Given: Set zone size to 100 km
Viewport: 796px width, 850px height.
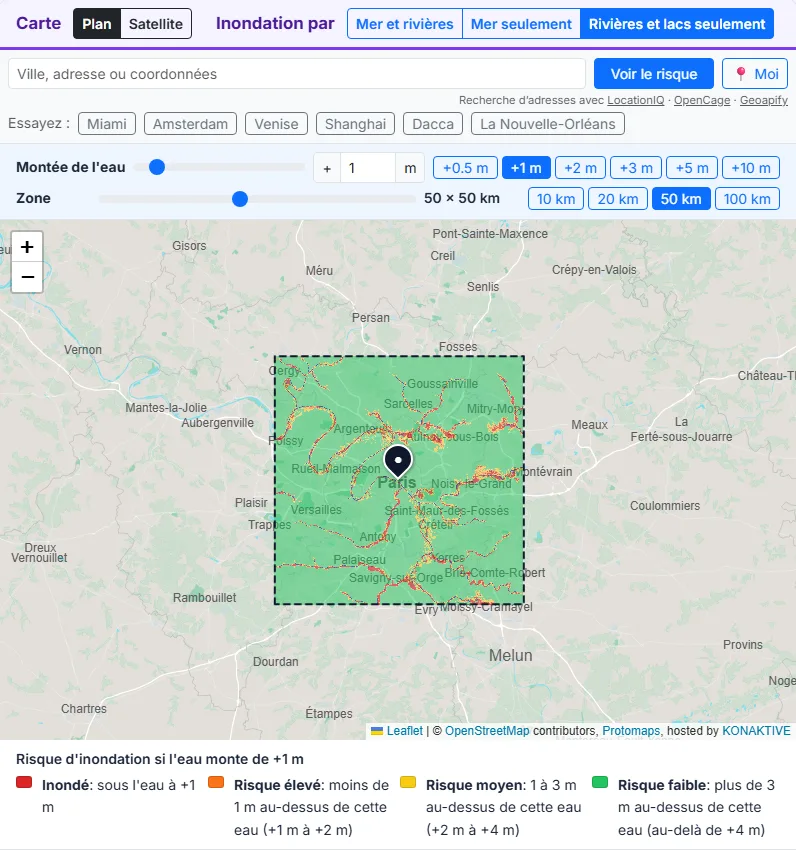Looking at the screenshot, I should 747,198.
